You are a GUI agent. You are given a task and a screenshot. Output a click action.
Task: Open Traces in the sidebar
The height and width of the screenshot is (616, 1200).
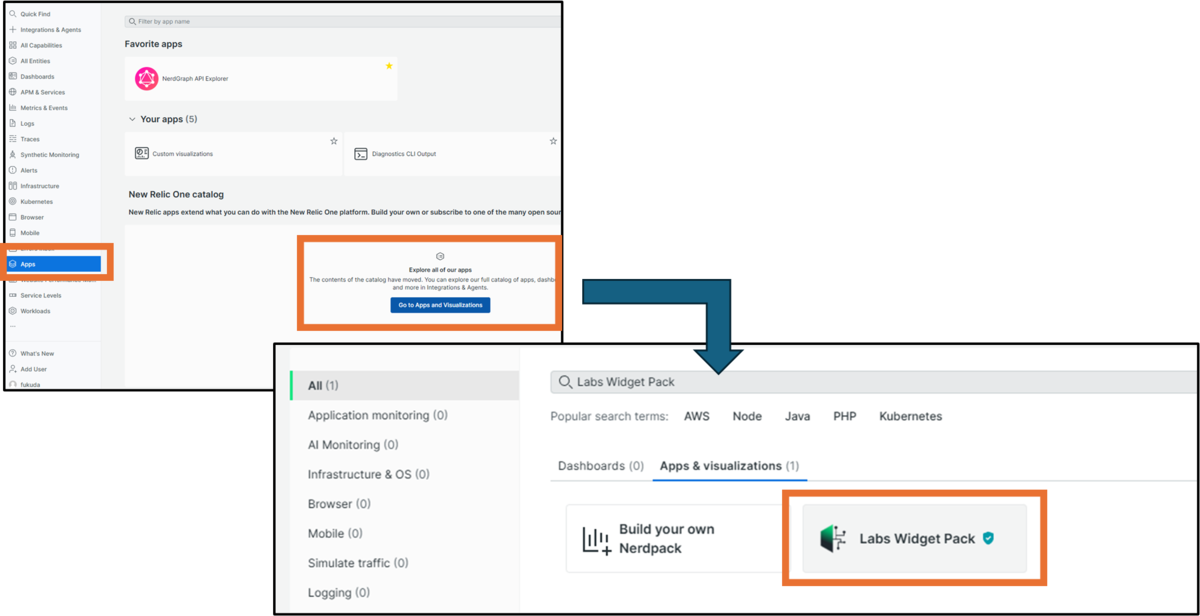[x=30, y=139]
